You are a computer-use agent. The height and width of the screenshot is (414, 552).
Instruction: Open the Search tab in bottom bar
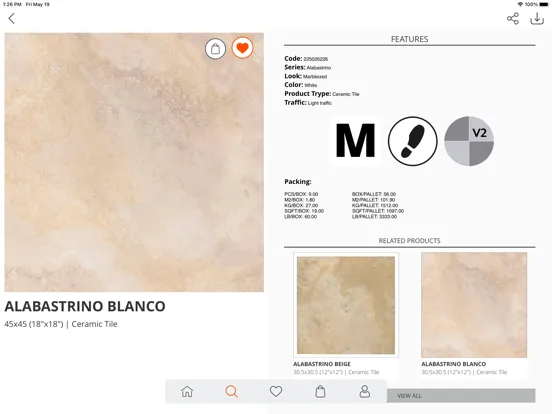pyautogui.click(x=231, y=391)
